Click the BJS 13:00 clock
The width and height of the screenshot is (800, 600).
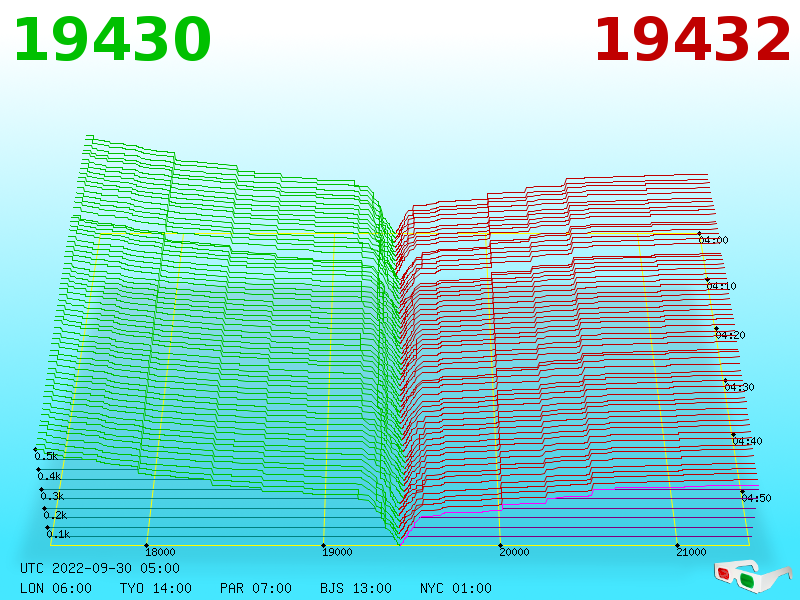click(356, 588)
